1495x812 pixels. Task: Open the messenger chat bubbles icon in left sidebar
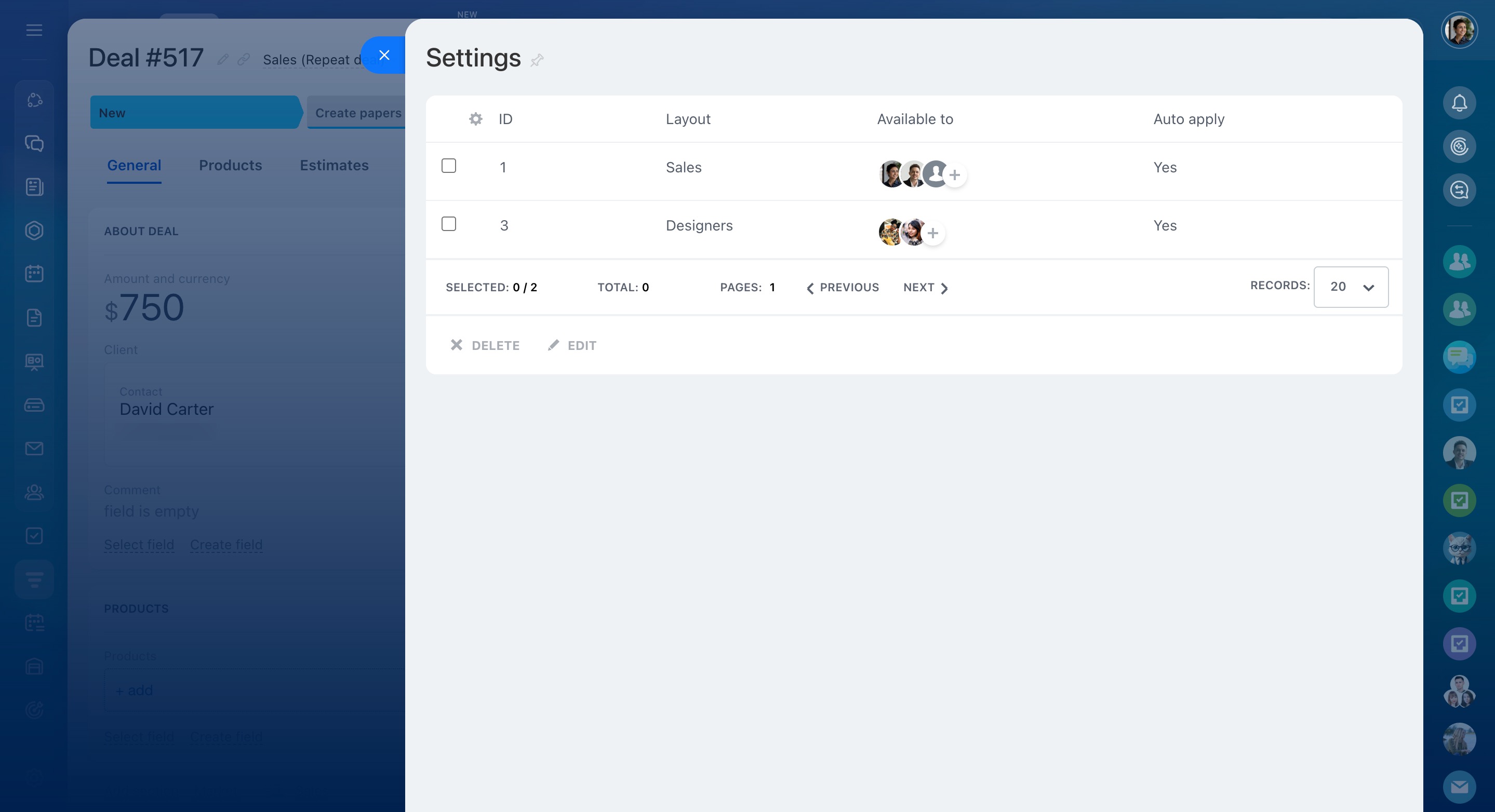[x=34, y=143]
